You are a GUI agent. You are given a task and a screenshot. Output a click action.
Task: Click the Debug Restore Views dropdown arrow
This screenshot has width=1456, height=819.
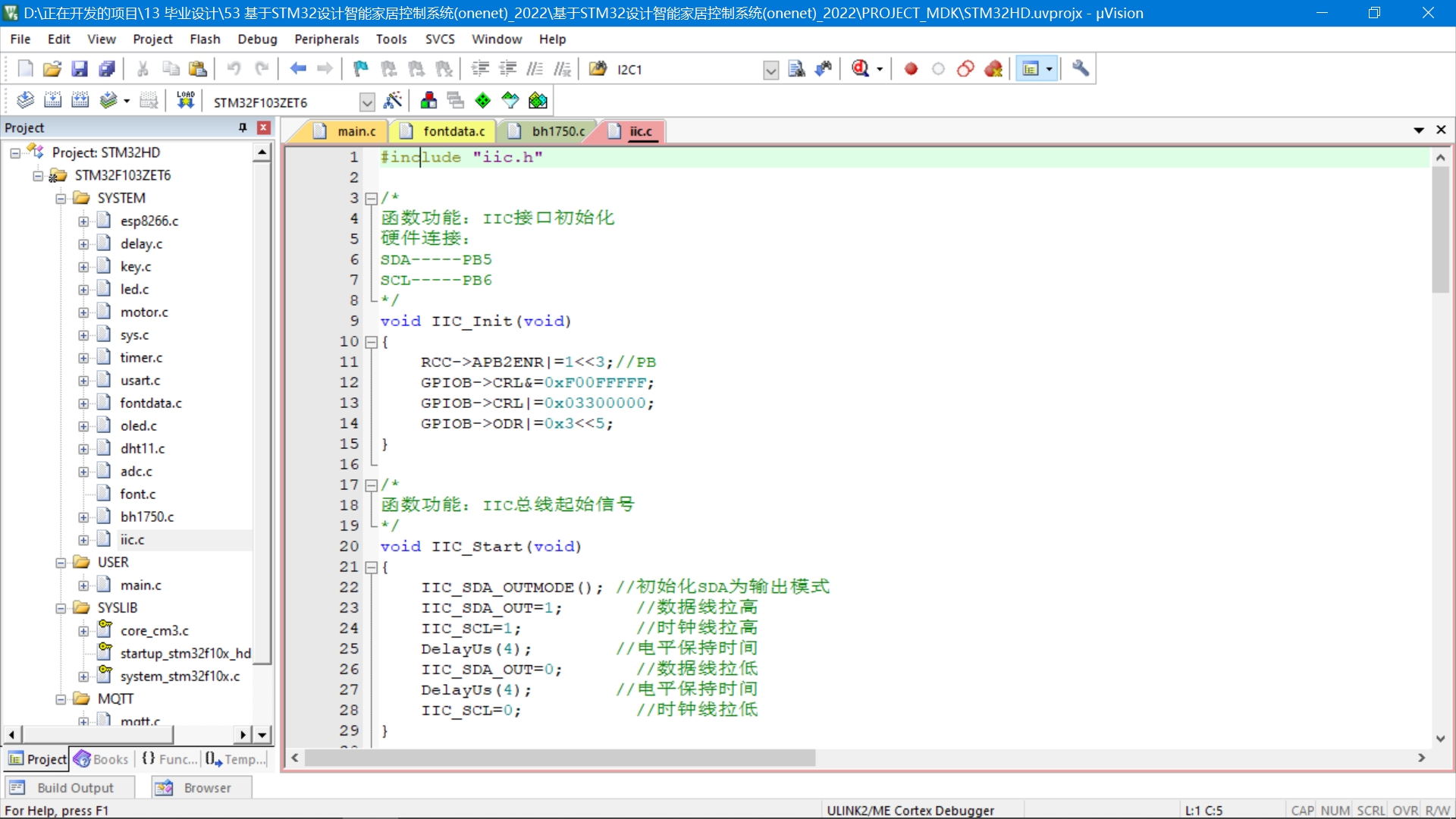(880, 69)
